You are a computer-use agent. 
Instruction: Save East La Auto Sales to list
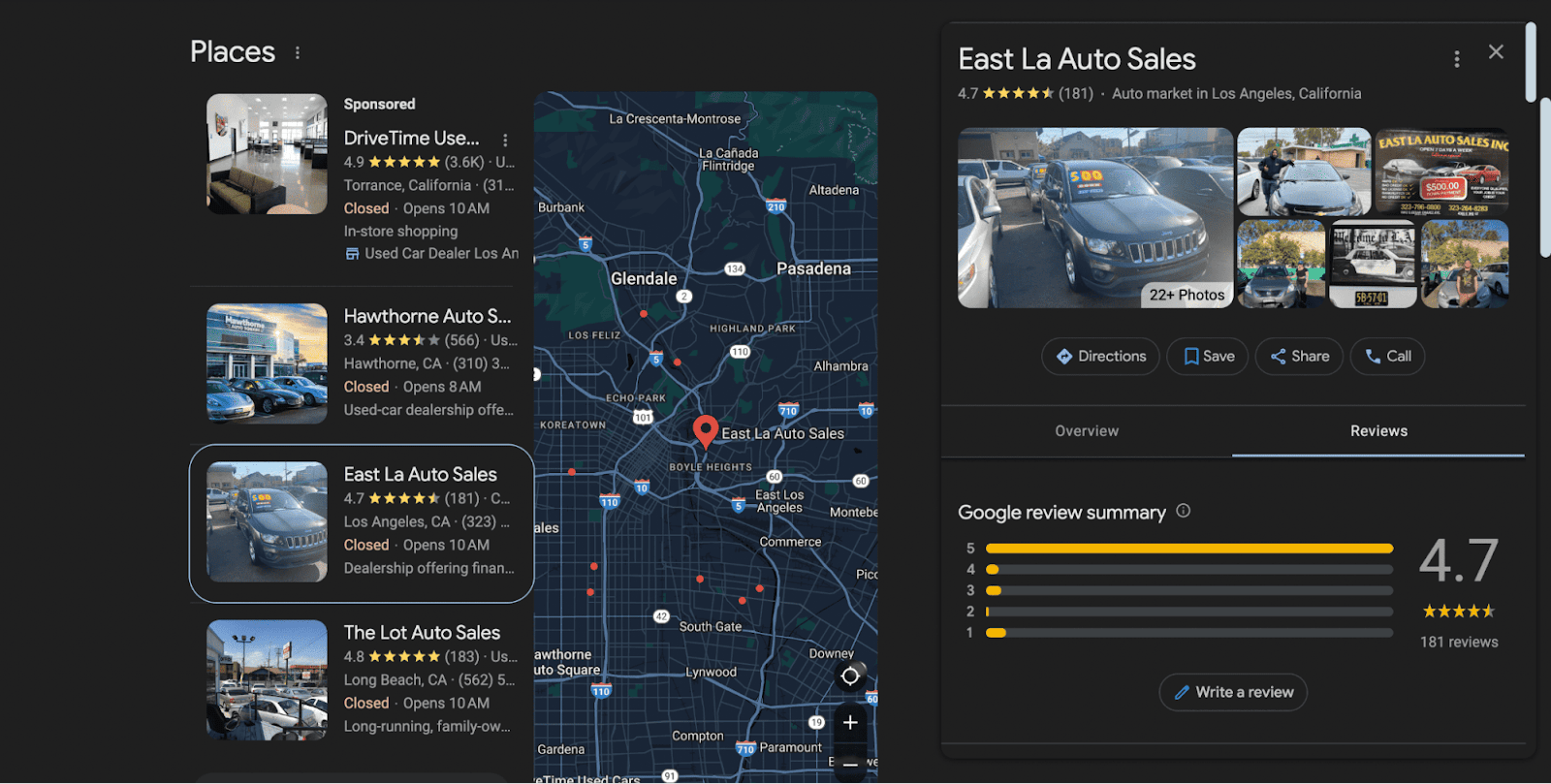[x=1207, y=357]
